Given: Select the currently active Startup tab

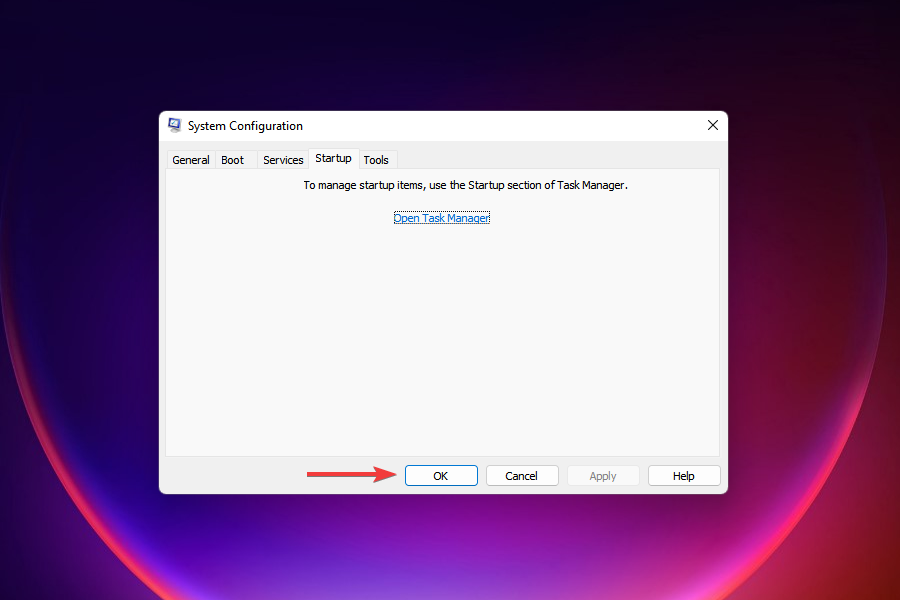Looking at the screenshot, I should coord(333,158).
